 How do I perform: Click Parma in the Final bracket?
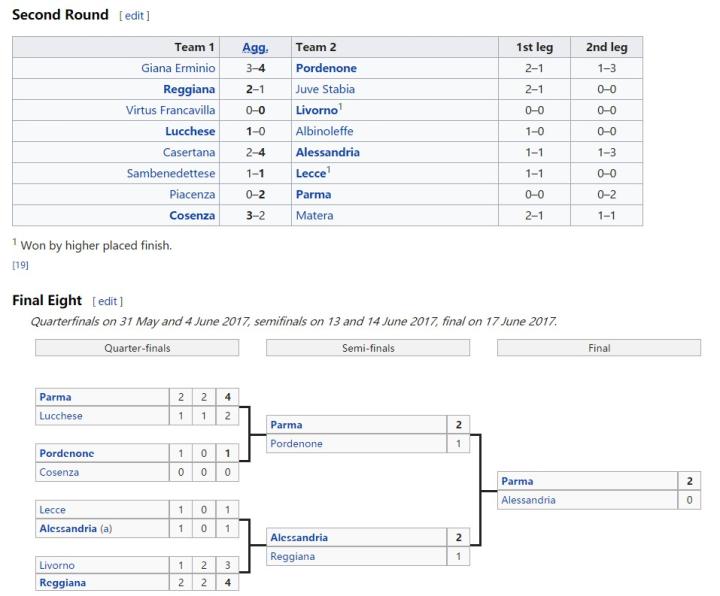517,481
